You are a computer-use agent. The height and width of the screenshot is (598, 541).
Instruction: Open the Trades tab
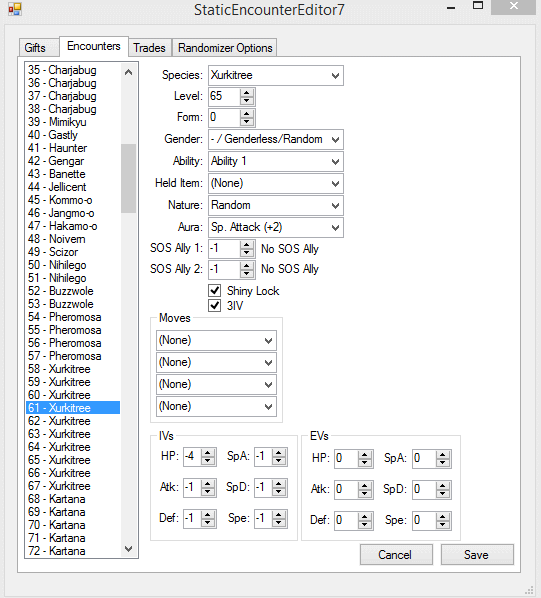click(149, 48)
